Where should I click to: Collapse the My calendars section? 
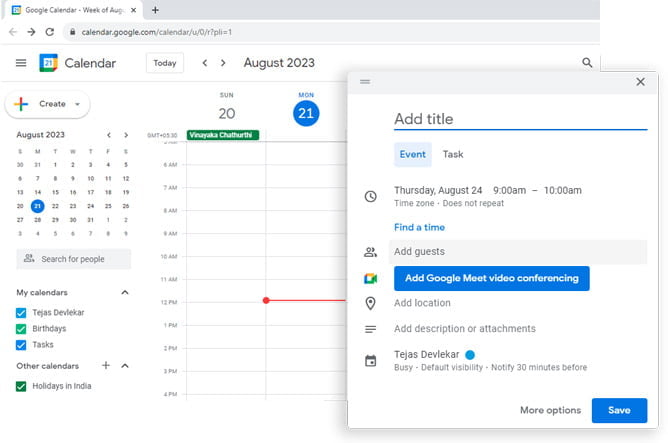tap(125, 293)
